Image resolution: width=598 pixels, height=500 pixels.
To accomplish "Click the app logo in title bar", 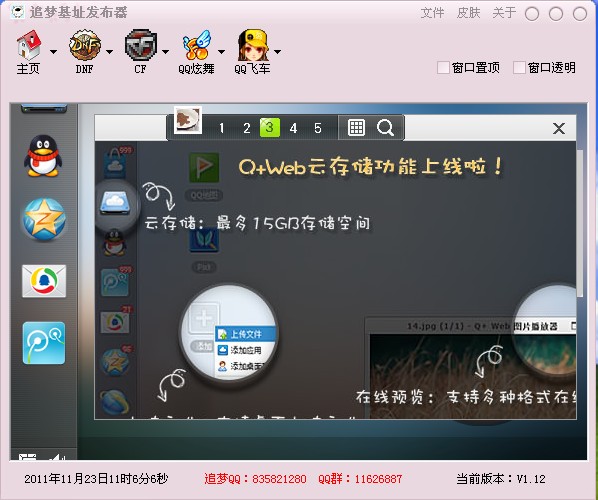I will (x=17, y=12).
